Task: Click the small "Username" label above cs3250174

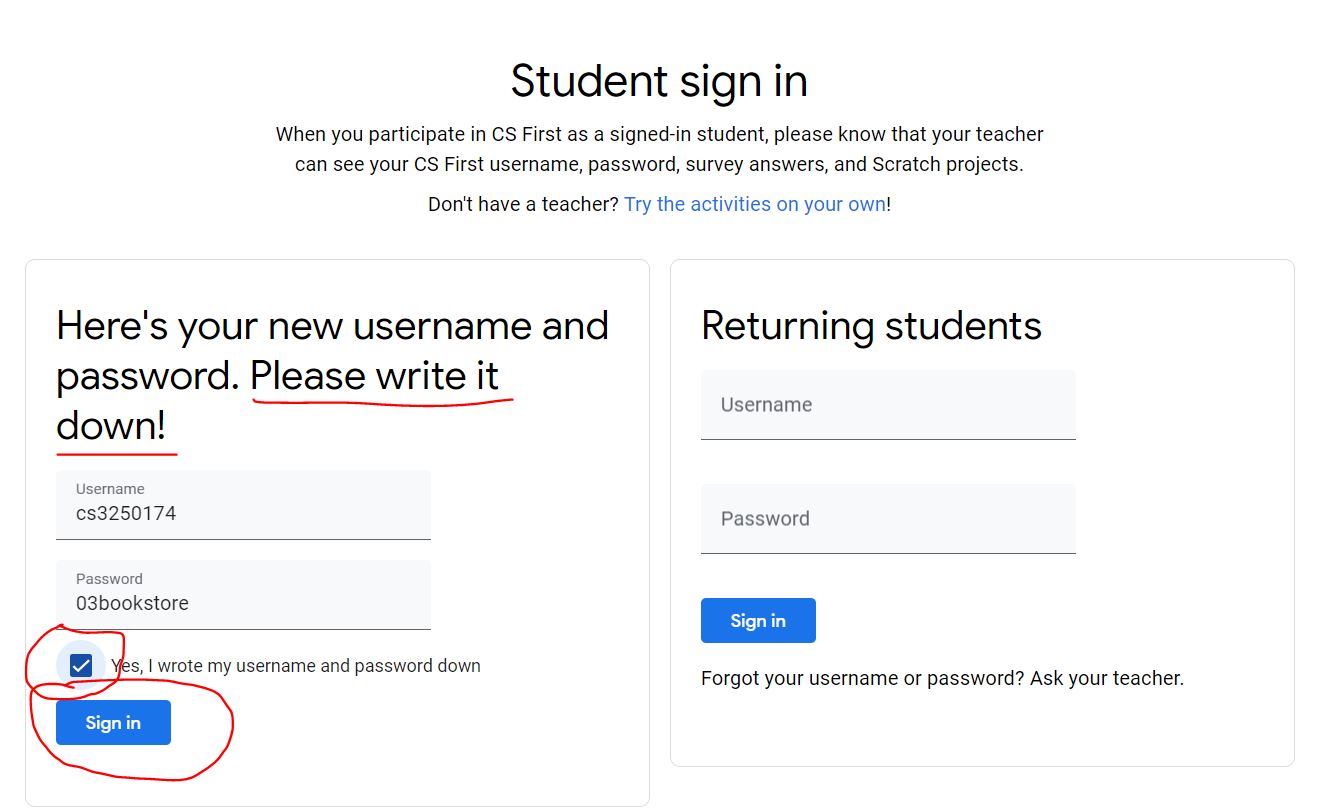Action: click(x=110, y=489)
